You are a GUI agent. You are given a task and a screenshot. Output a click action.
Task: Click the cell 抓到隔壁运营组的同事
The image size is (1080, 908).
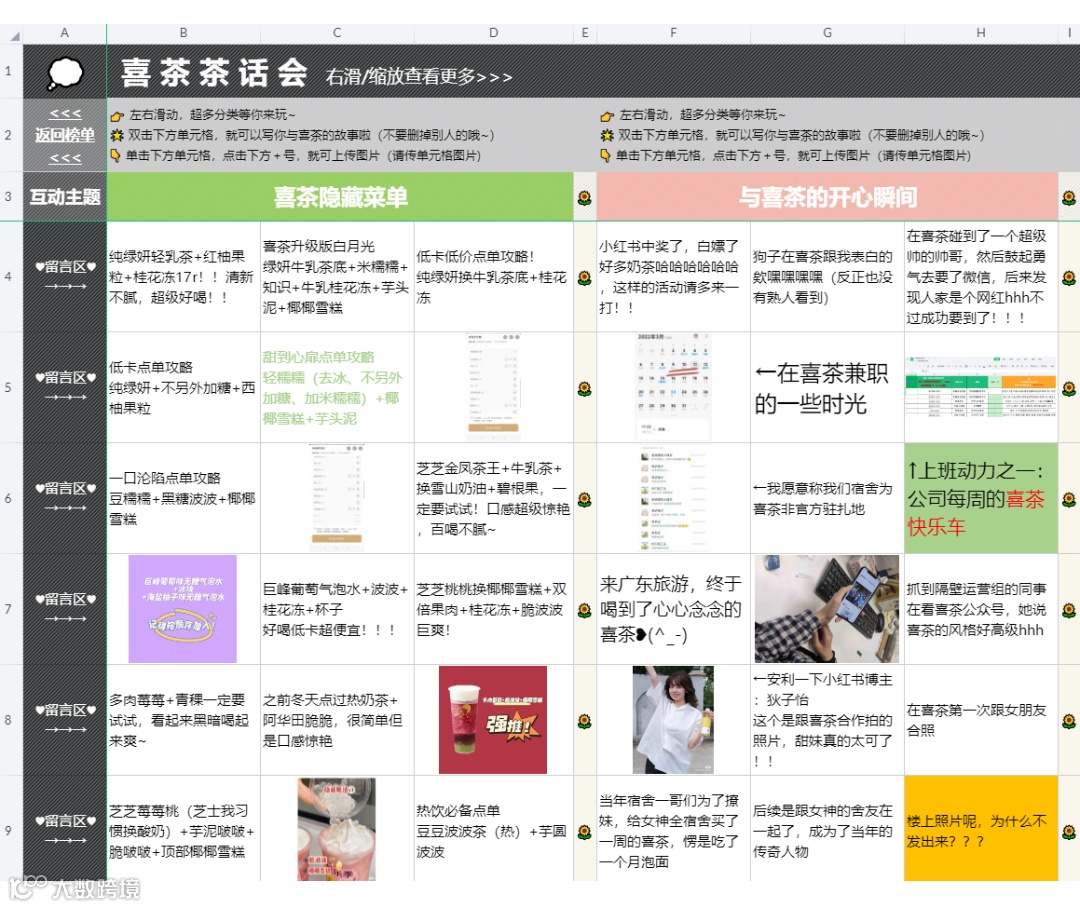coord(981,609)
